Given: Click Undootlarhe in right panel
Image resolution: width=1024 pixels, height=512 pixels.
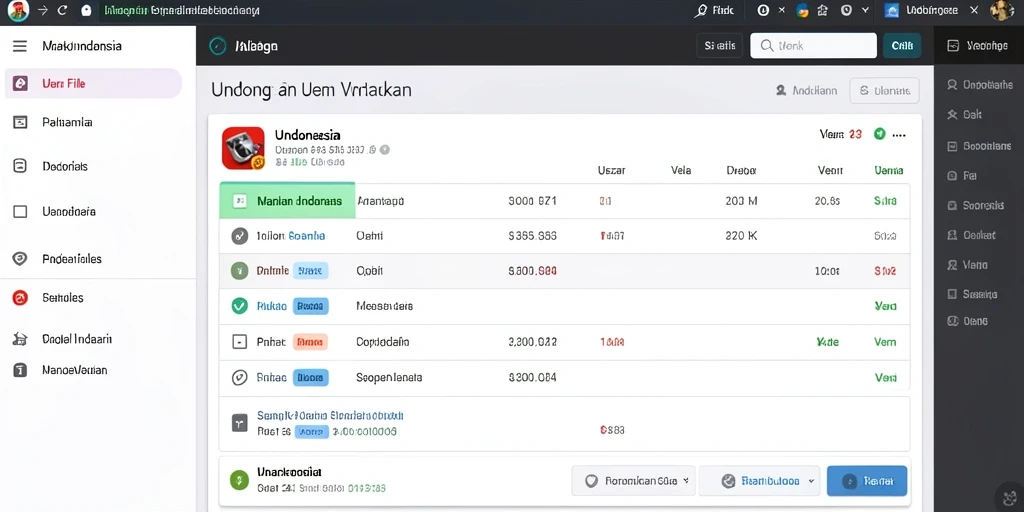Looking at the screenshot, I should tap(980, 85).
